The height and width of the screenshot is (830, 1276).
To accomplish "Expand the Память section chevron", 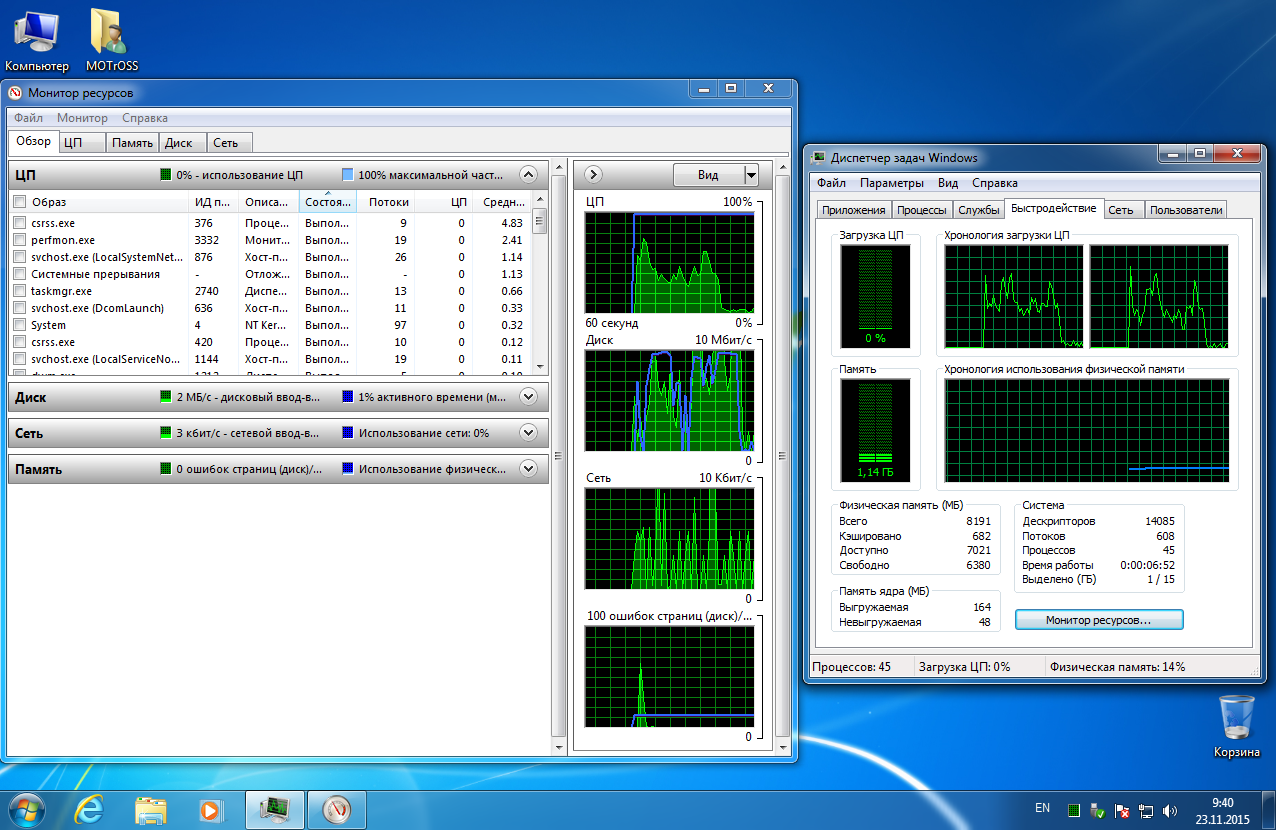I will click(529, 468).
